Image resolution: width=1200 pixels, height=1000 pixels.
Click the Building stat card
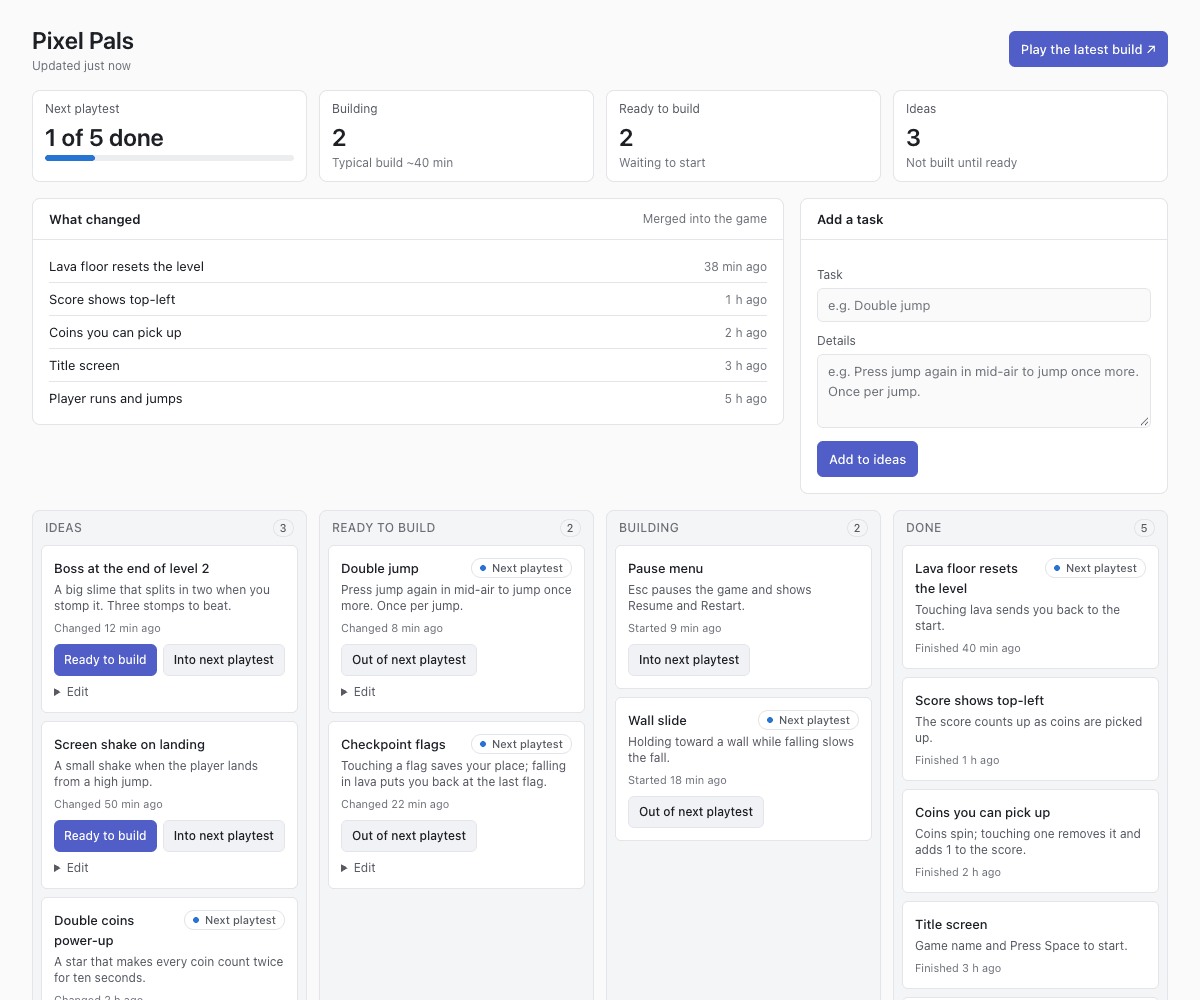456,136
